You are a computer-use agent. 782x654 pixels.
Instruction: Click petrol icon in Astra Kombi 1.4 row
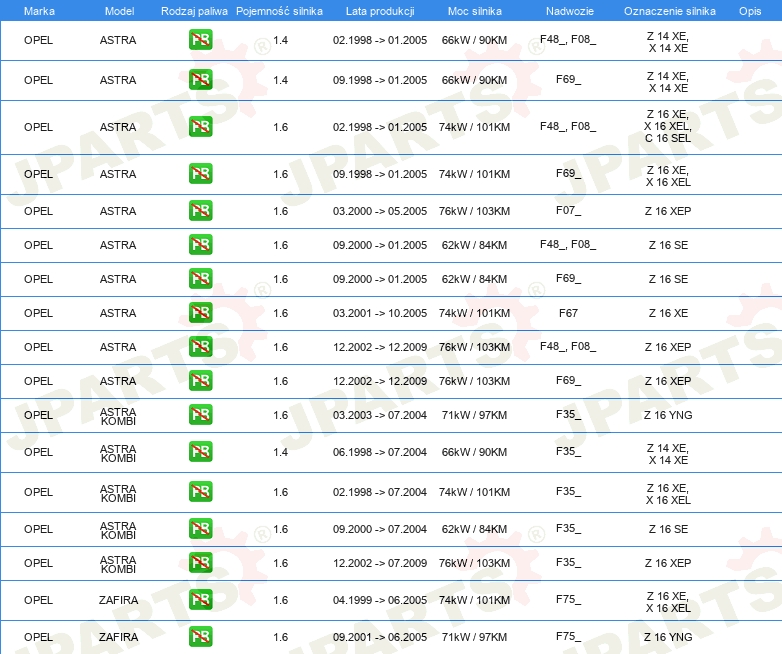click(x=200, y=451)
